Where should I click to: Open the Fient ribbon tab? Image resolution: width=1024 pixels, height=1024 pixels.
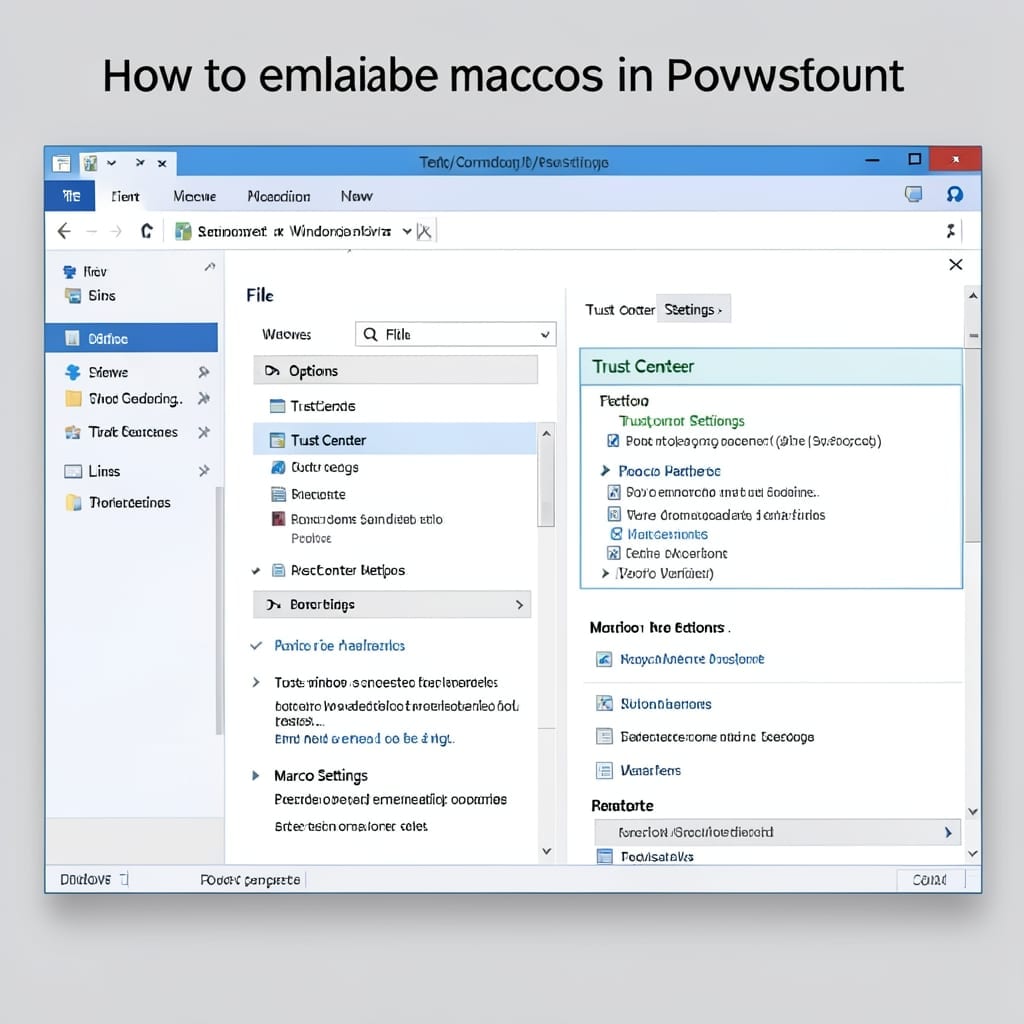click(x=125, y=197)
